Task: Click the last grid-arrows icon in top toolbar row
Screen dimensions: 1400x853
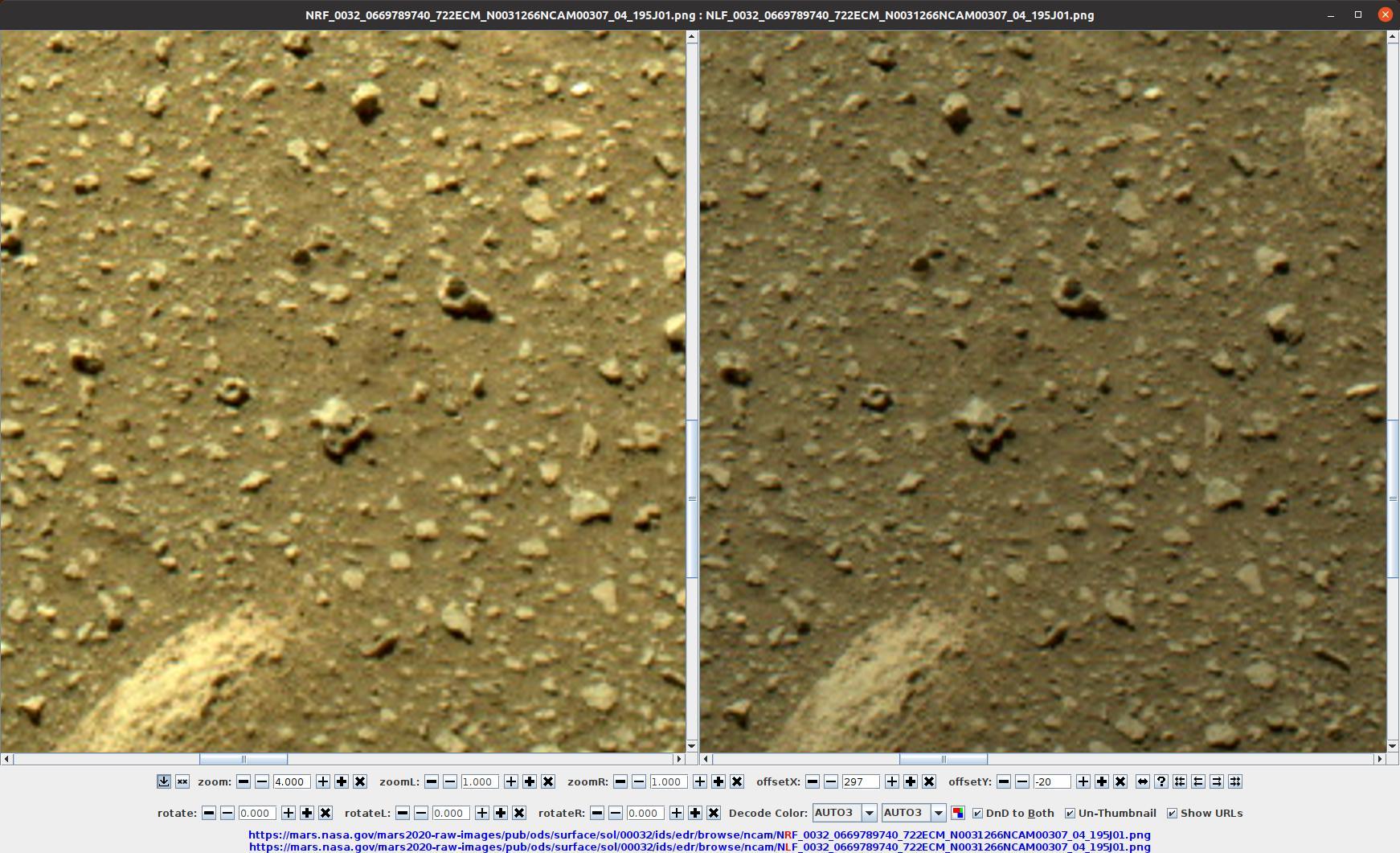Action: [1235, 781]
